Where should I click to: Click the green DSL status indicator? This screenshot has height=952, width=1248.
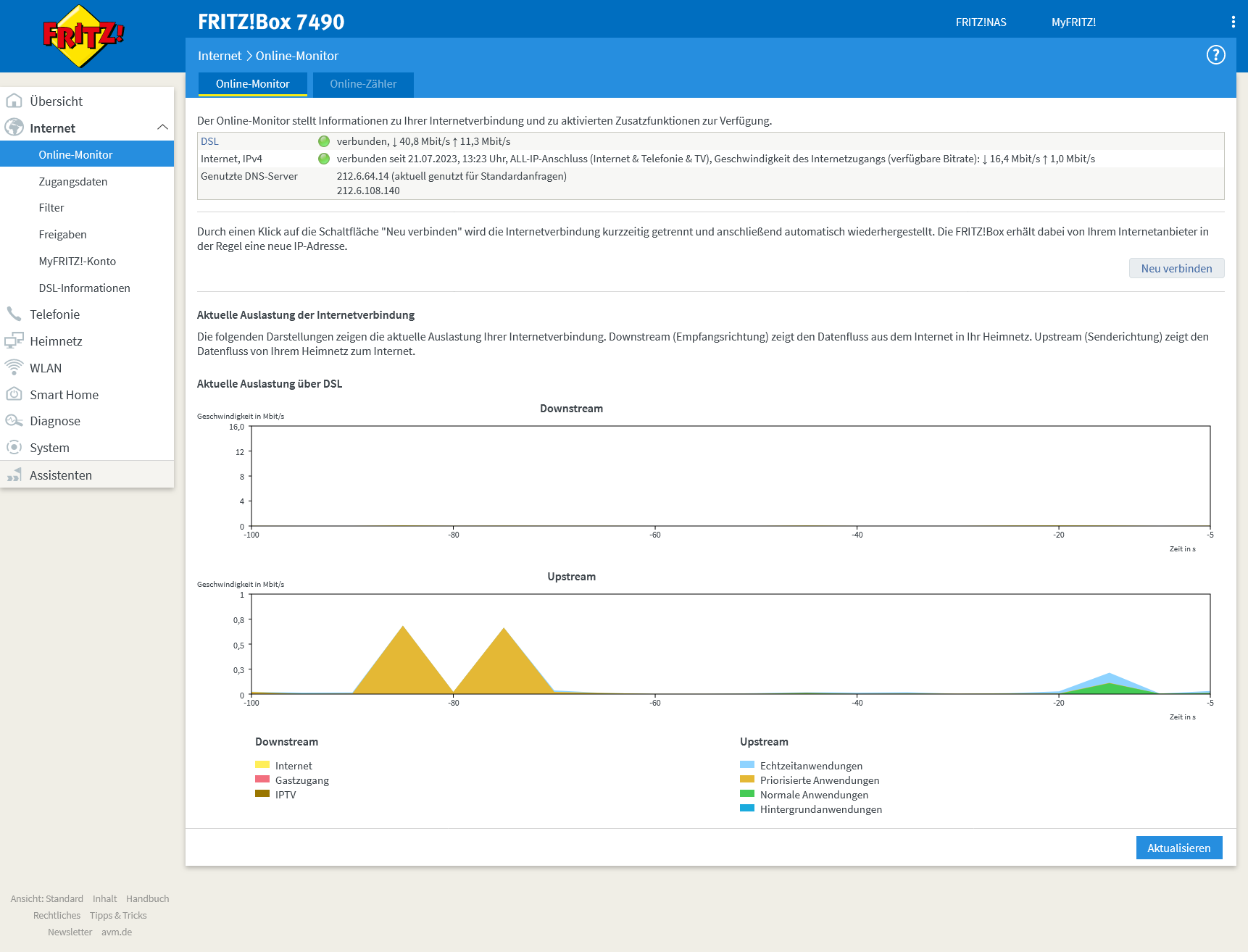[324, 141]
